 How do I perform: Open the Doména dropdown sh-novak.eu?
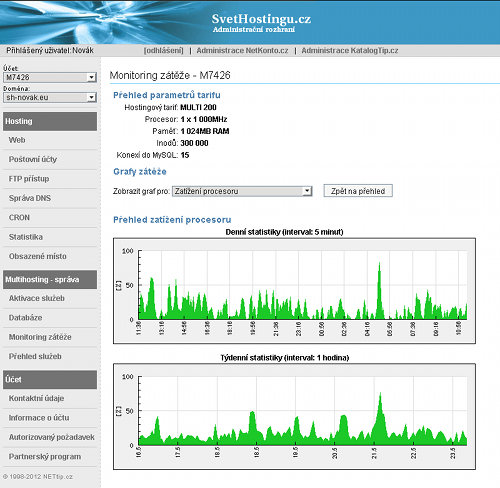tap(50, 97)
